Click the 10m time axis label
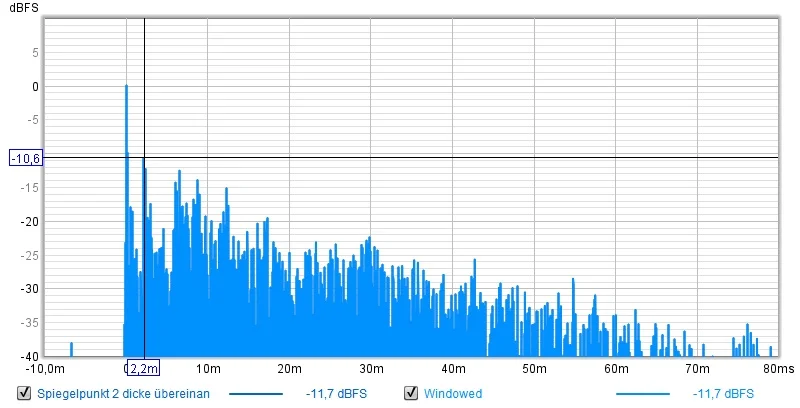 tap(208, 368)
